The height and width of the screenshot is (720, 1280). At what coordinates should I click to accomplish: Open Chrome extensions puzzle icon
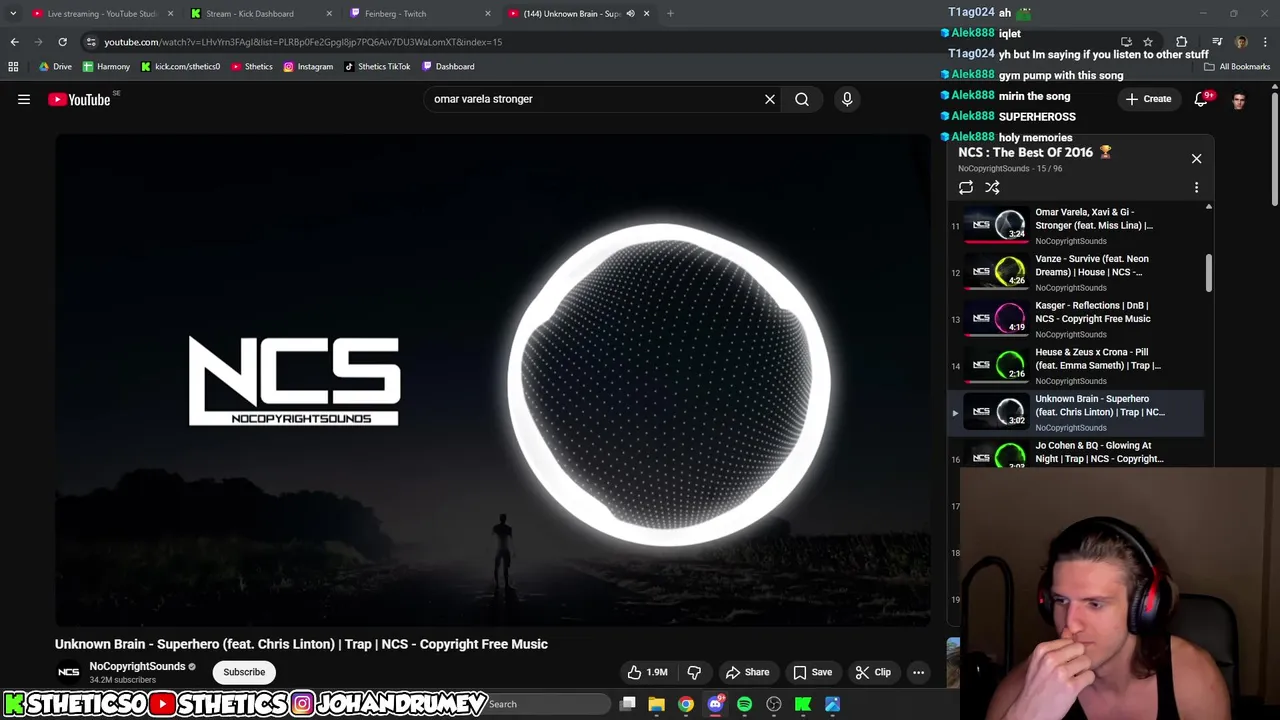point(1181,42)
